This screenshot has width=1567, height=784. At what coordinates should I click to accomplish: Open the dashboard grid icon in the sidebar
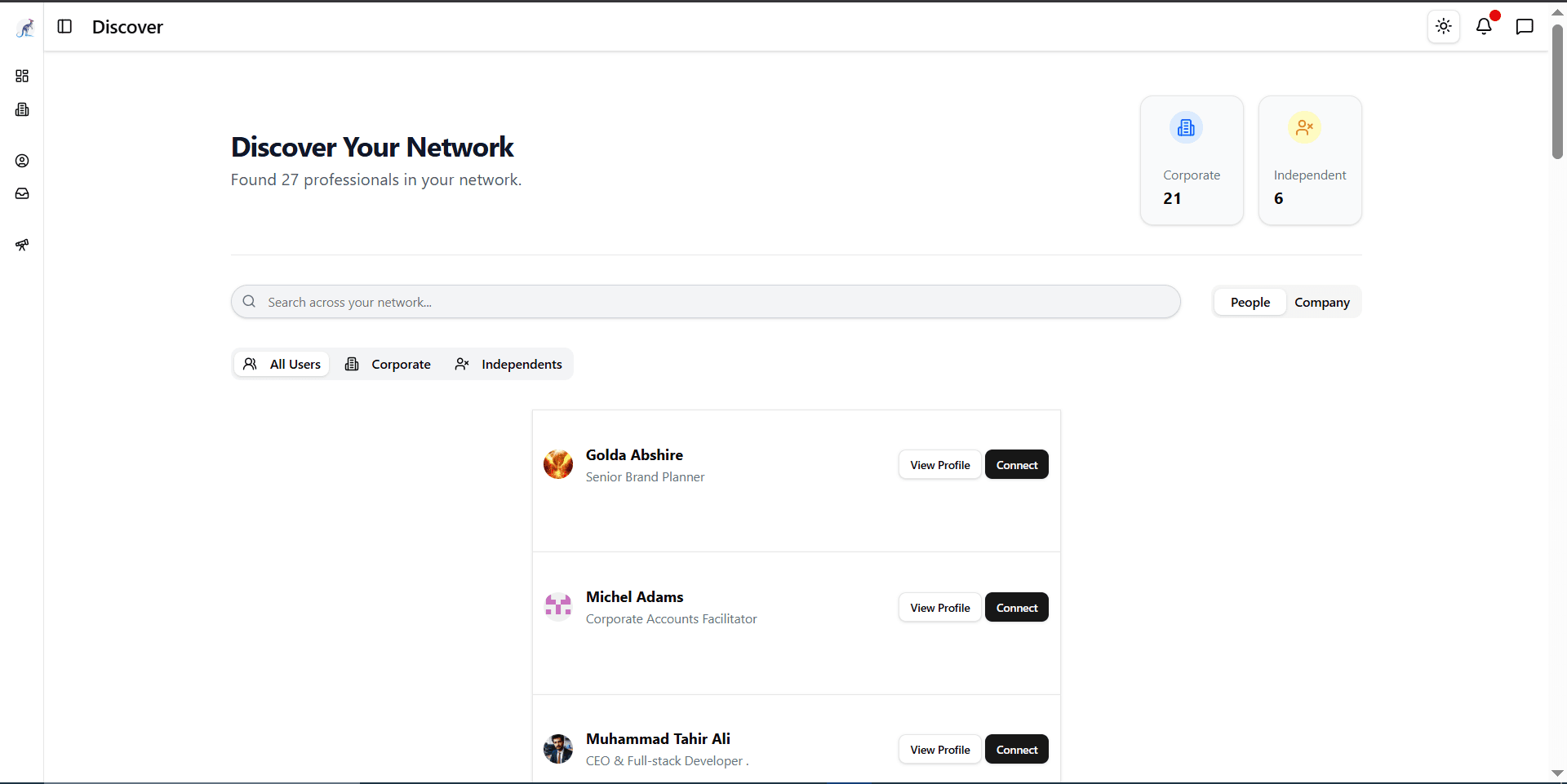(22, 76)
